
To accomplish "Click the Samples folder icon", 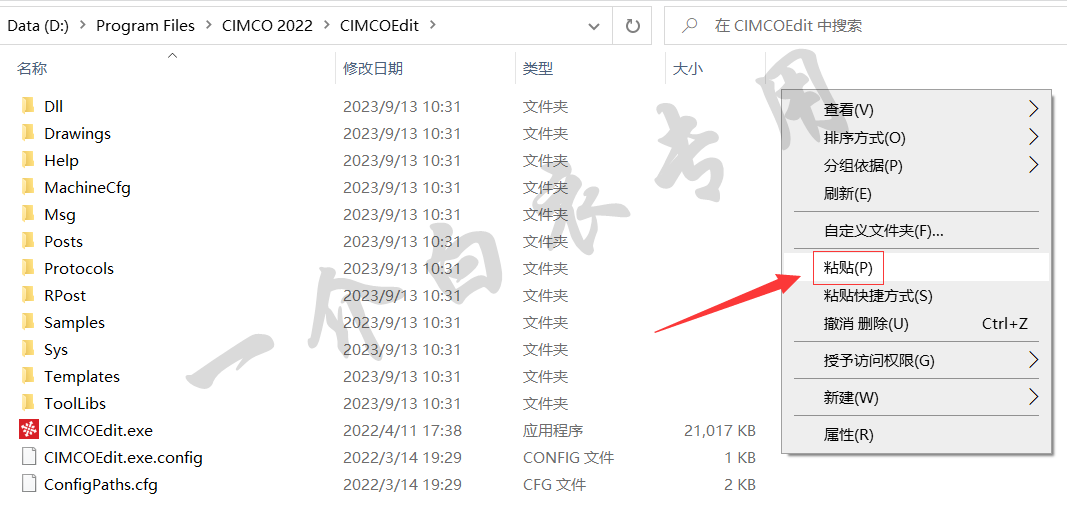I will pos(28,322).
